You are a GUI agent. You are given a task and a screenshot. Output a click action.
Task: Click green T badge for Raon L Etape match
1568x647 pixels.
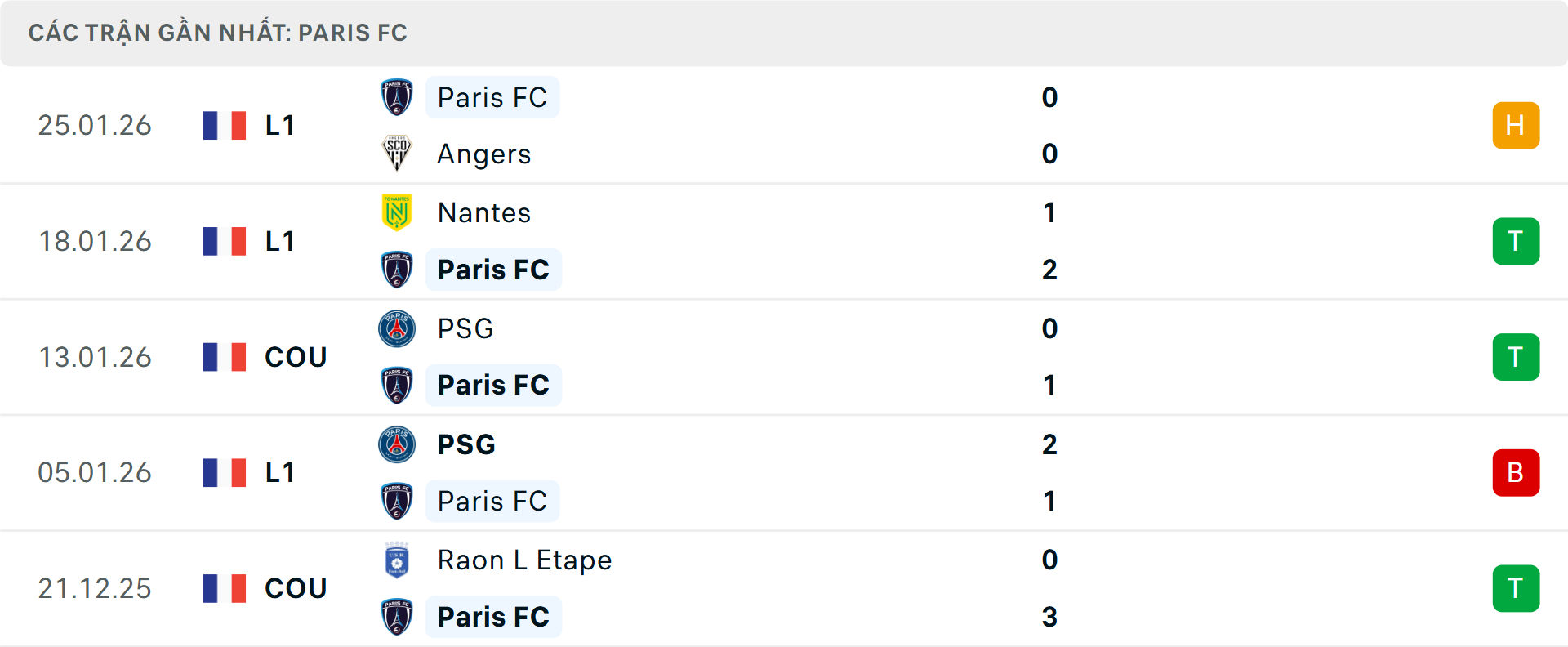1516,588
